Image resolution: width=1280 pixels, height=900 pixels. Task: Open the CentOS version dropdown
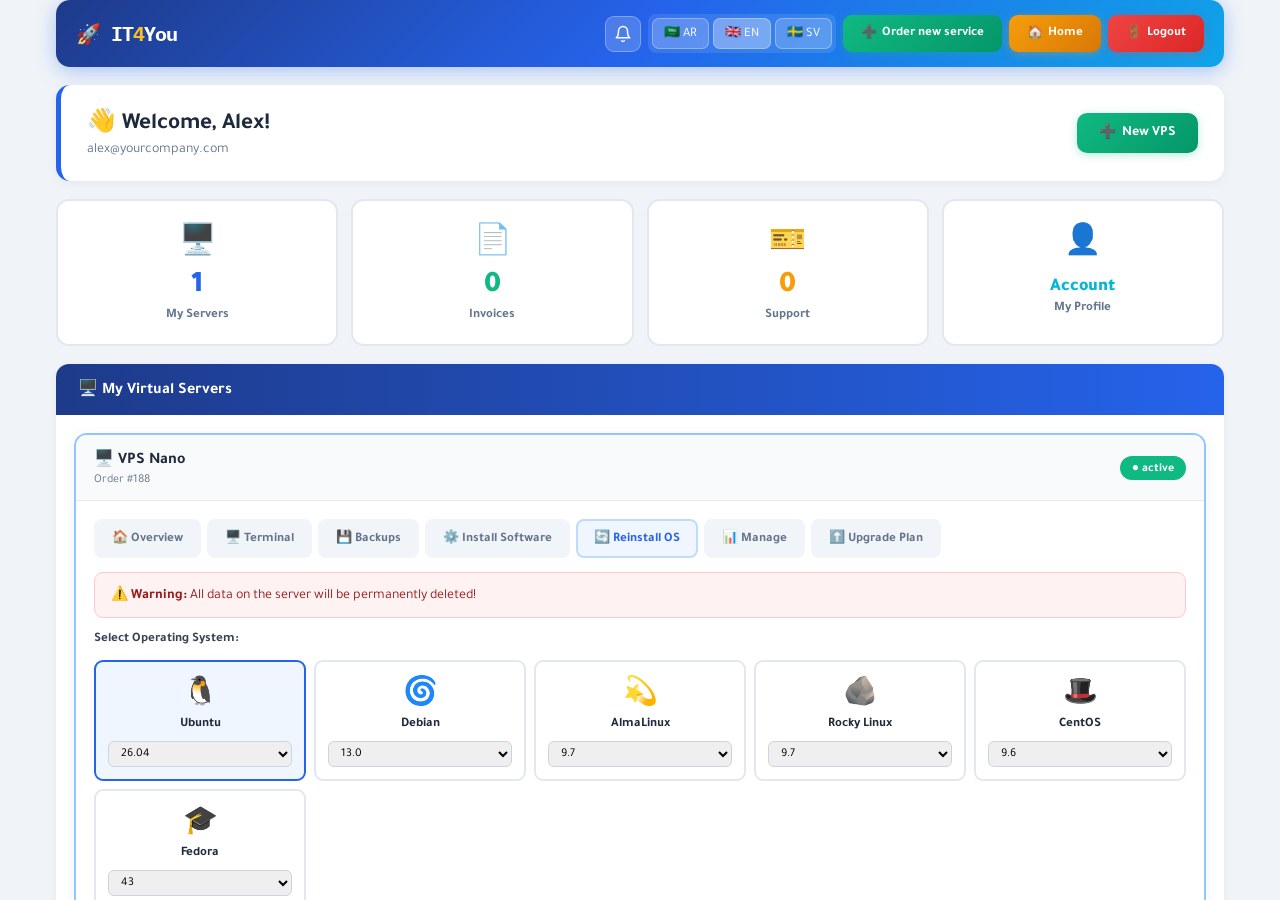click(x=1080, y=754)
